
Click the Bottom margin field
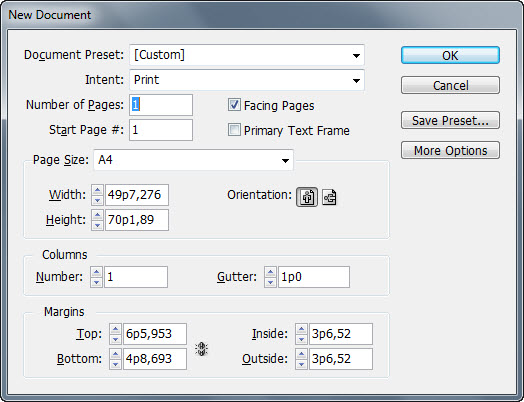pos(155,359)
